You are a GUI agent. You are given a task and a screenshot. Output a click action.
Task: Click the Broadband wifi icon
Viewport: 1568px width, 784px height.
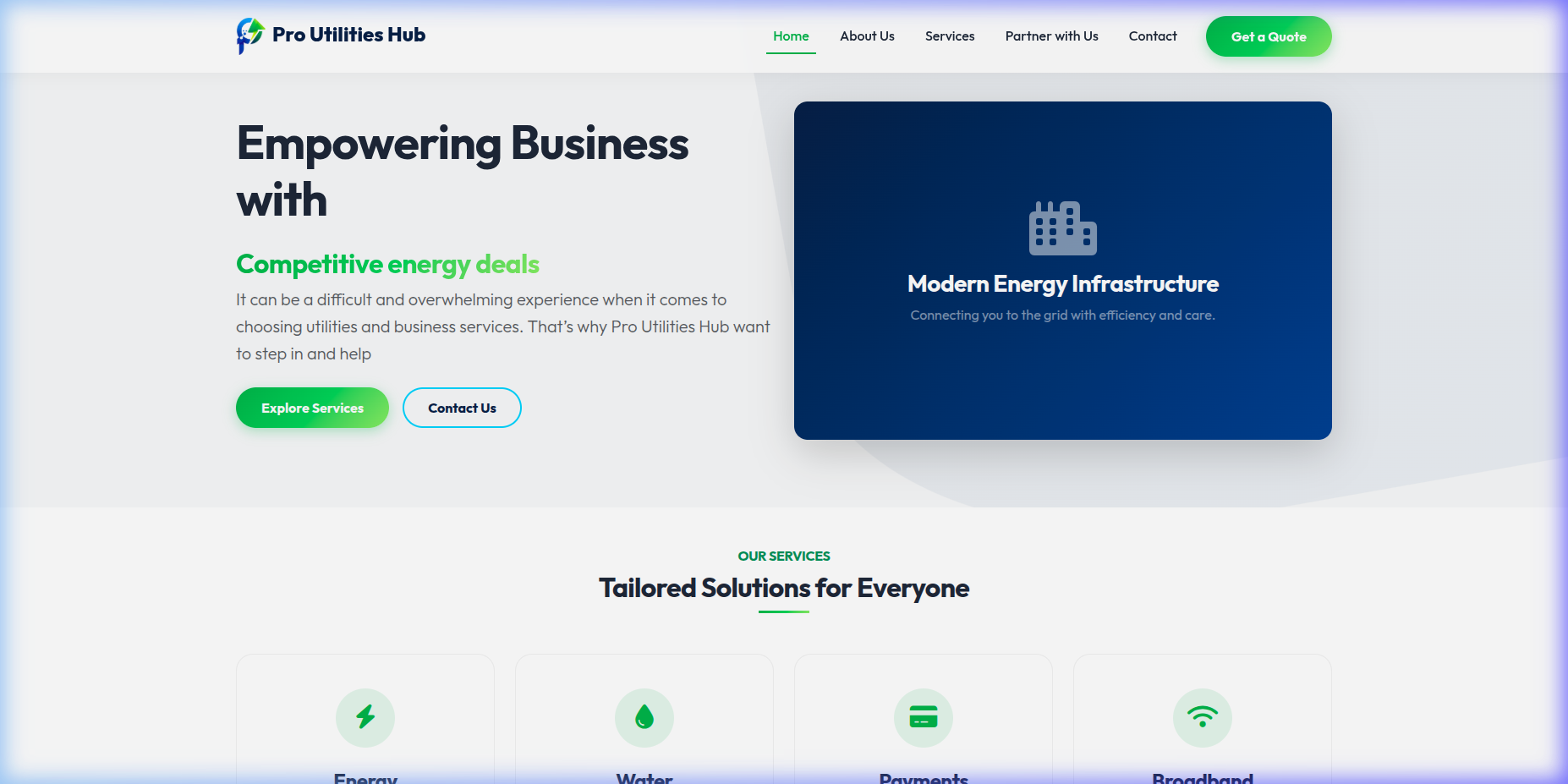(1203, 717)
